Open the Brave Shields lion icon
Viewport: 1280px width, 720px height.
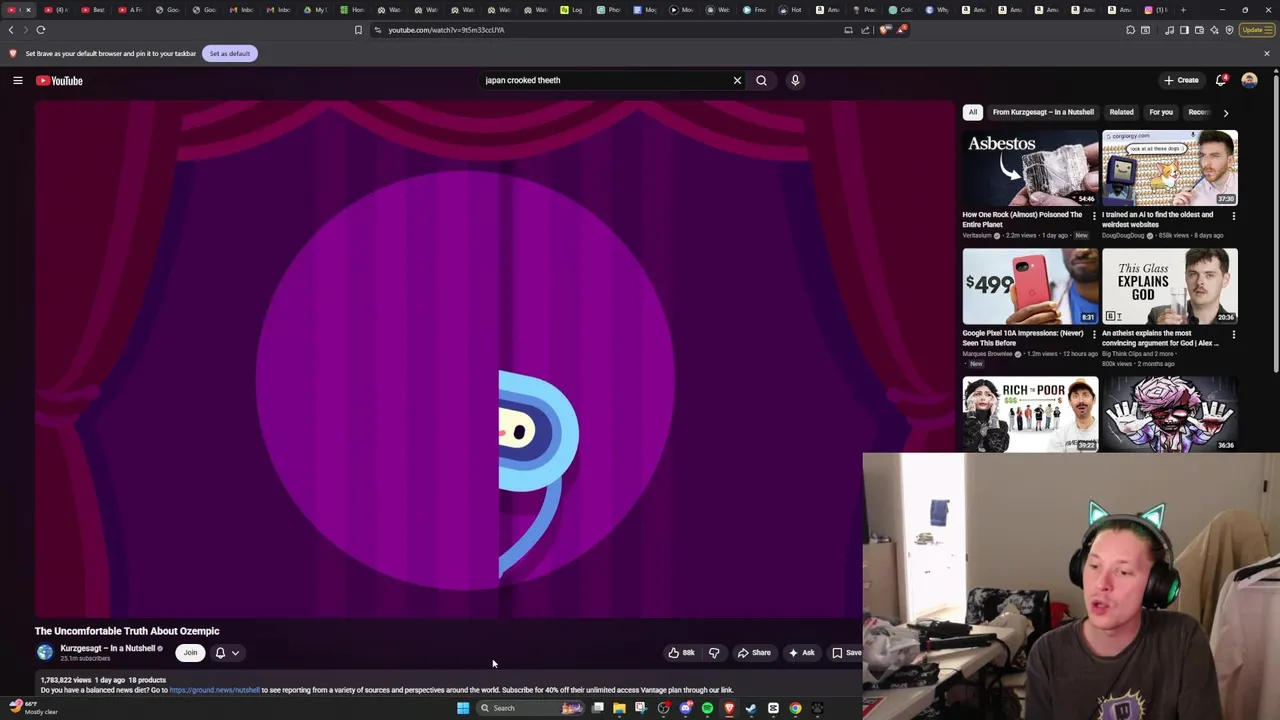(885, 30)
